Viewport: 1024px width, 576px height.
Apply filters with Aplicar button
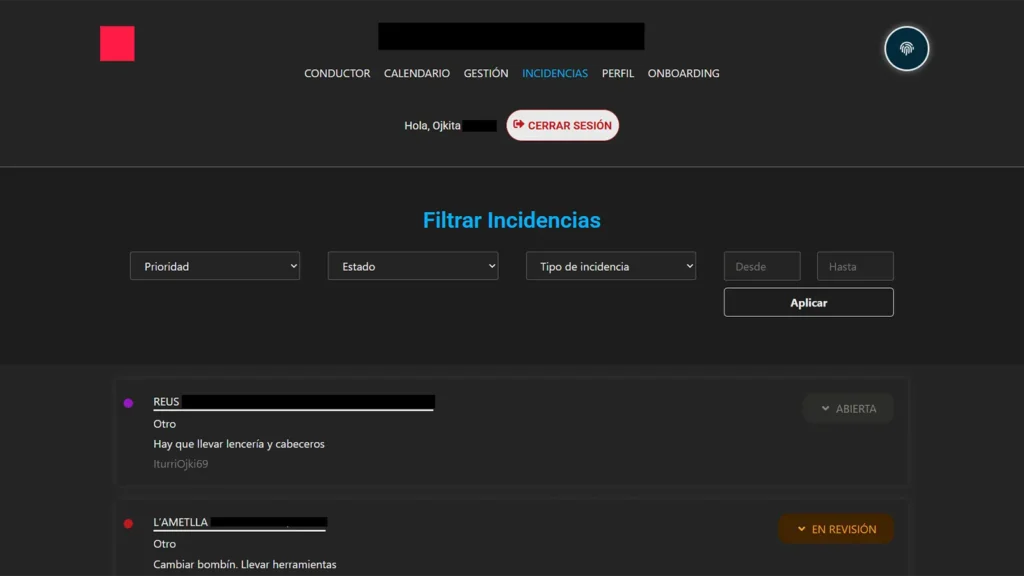(x=808, y=302)
